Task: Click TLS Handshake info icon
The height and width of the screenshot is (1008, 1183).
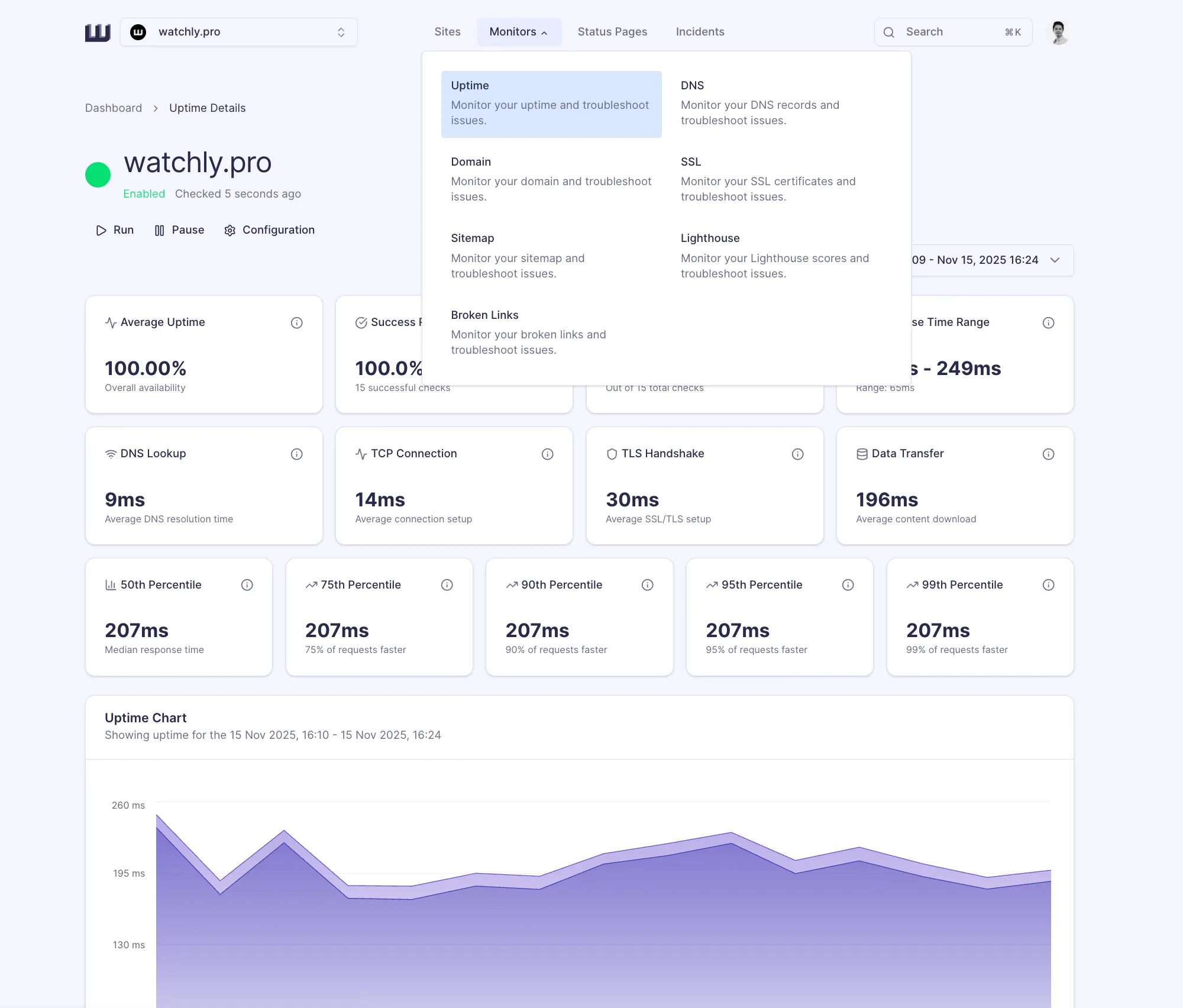Action: pos(797,454)
